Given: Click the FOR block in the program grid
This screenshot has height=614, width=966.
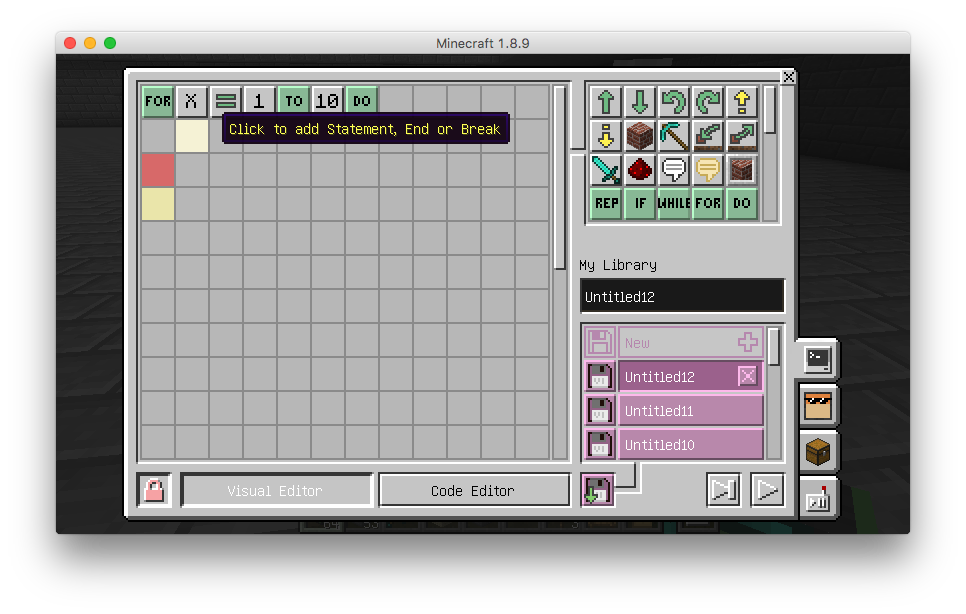Looking at the screenshot, I should pyautogui.click(x=158, y=101).
